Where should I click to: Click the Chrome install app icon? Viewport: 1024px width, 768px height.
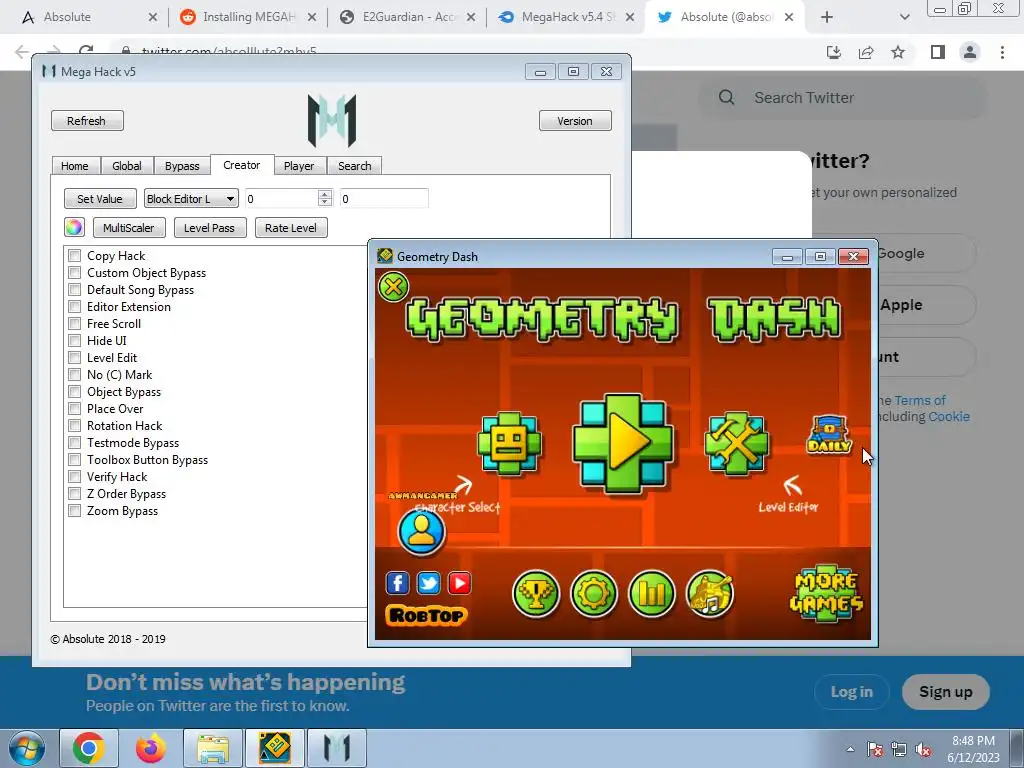(x=834, y=52)
